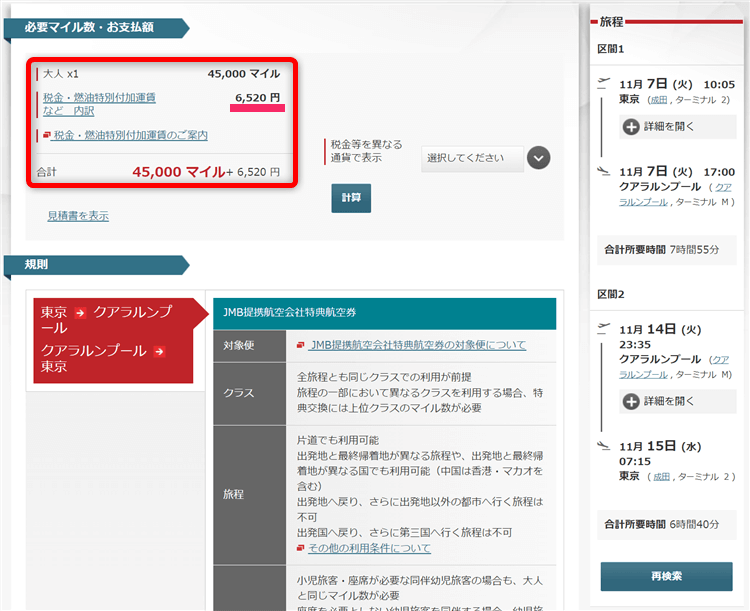The image size is (750, 611).
Task: Click the arrival plane icon in 区間2
Action: pos(603,446)
